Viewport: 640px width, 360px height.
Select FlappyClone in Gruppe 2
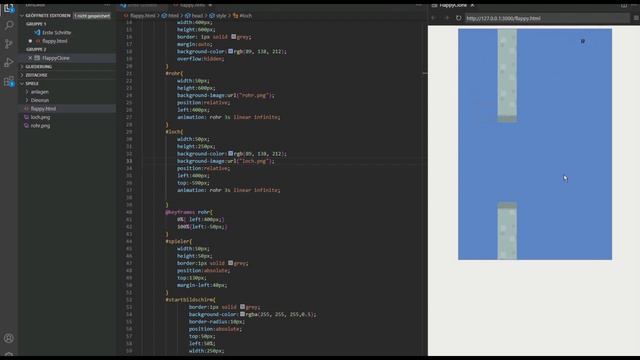pos(56,58)
